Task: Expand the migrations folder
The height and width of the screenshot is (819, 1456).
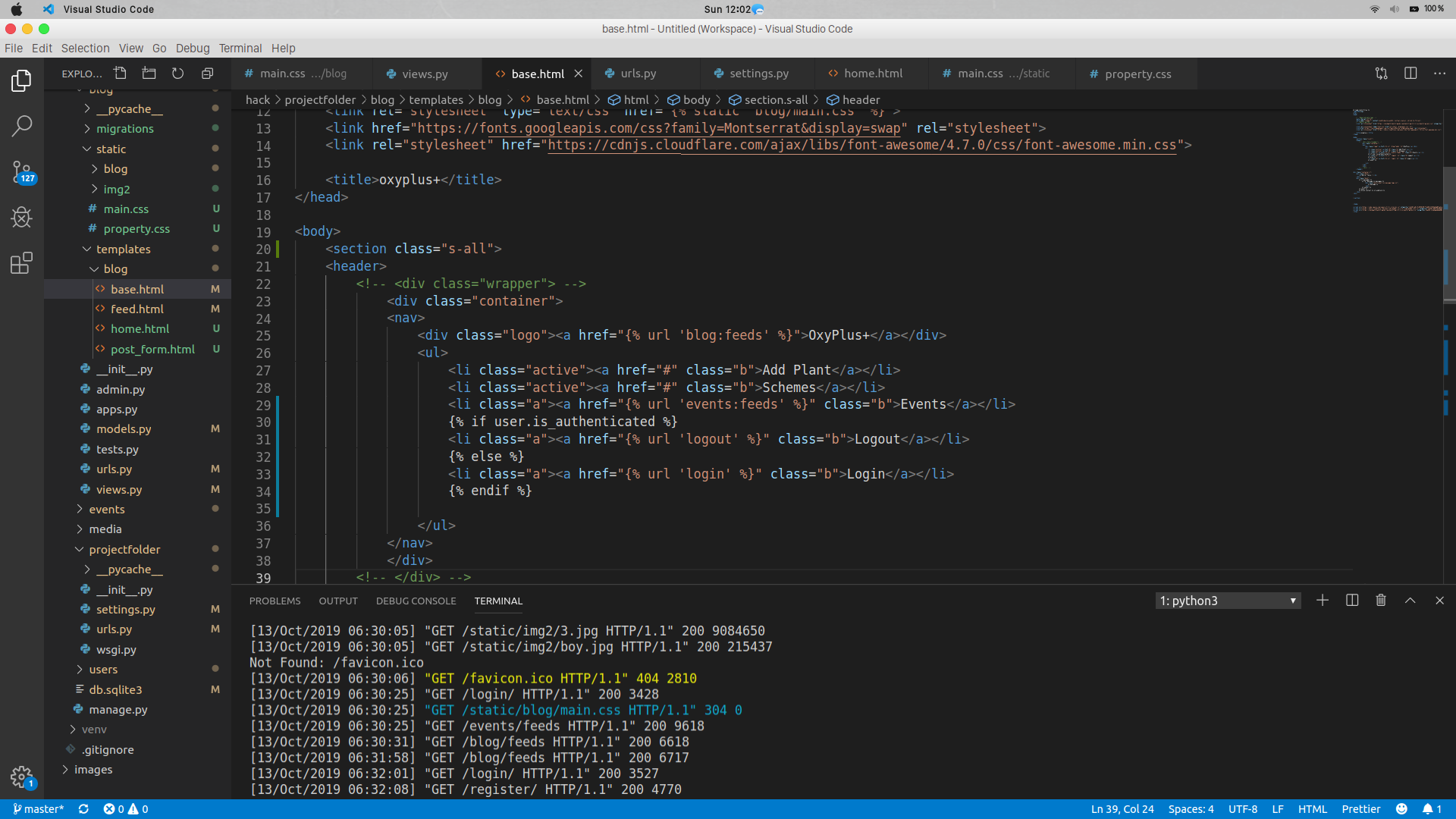Action: tap(124, 129)
